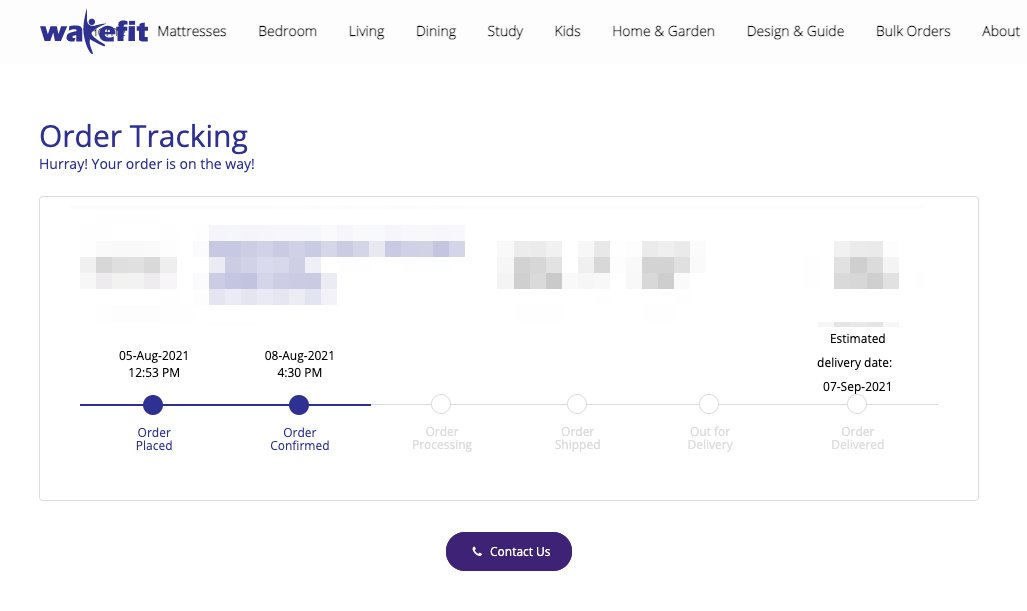Open the Bulk Orders page

[913, 31]
